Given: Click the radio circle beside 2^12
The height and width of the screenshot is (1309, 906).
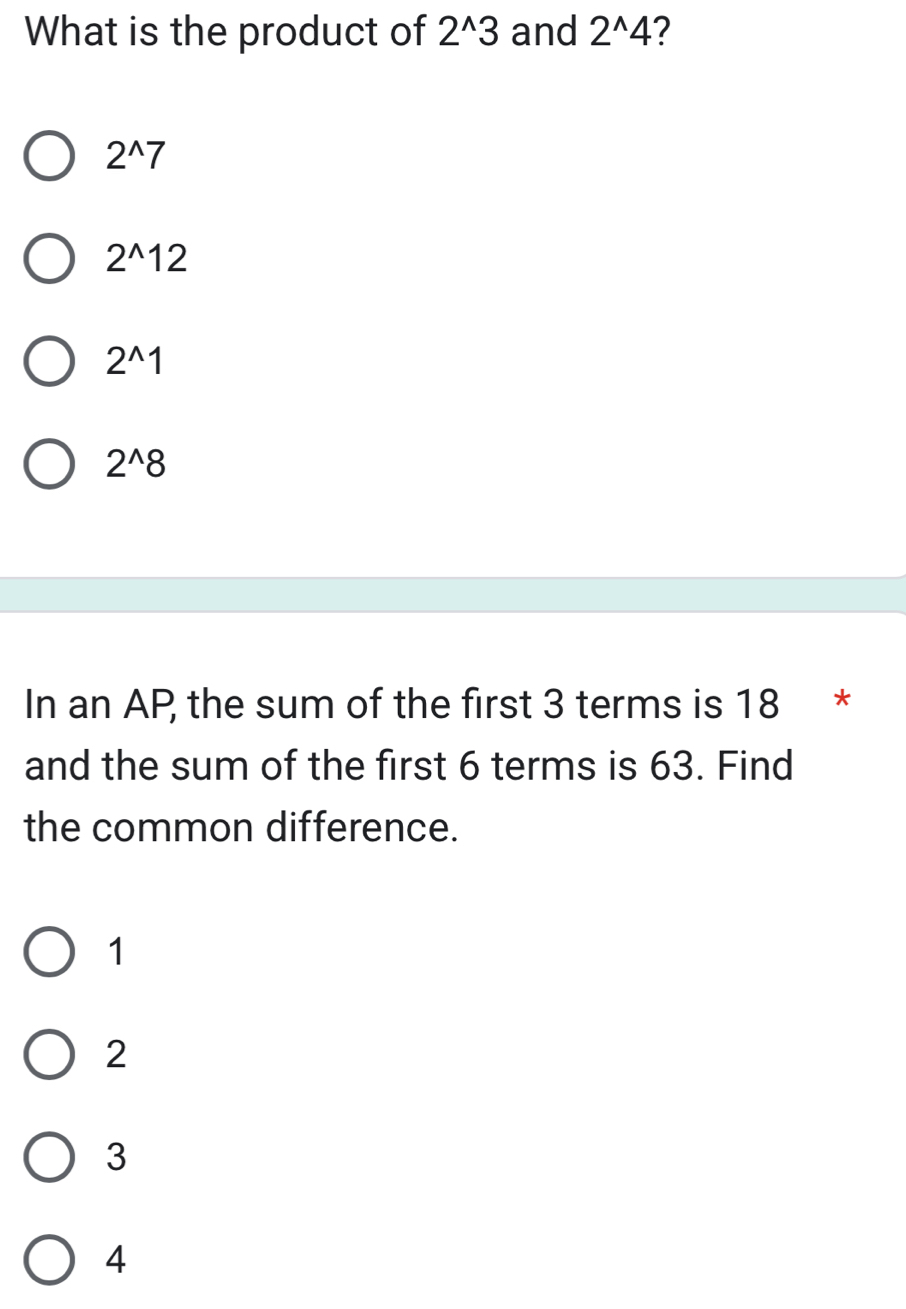Looking at the screenshot, I should coord(49,260).
